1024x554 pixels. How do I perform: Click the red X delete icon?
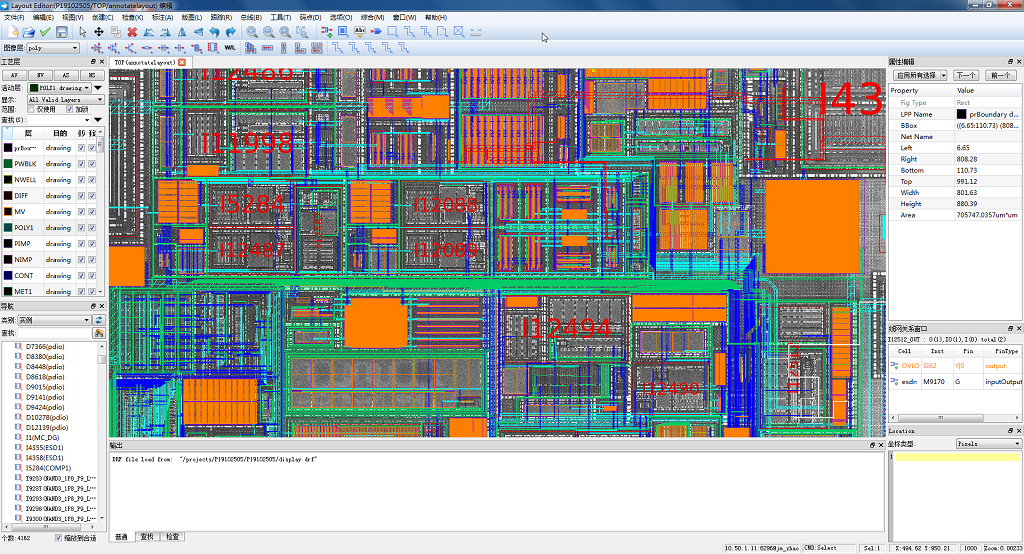point(132,31)
